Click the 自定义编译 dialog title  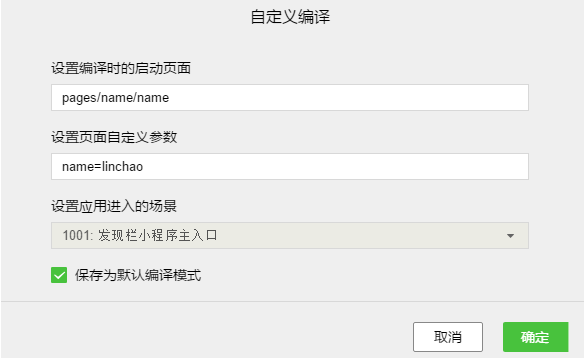click(290, 17)
